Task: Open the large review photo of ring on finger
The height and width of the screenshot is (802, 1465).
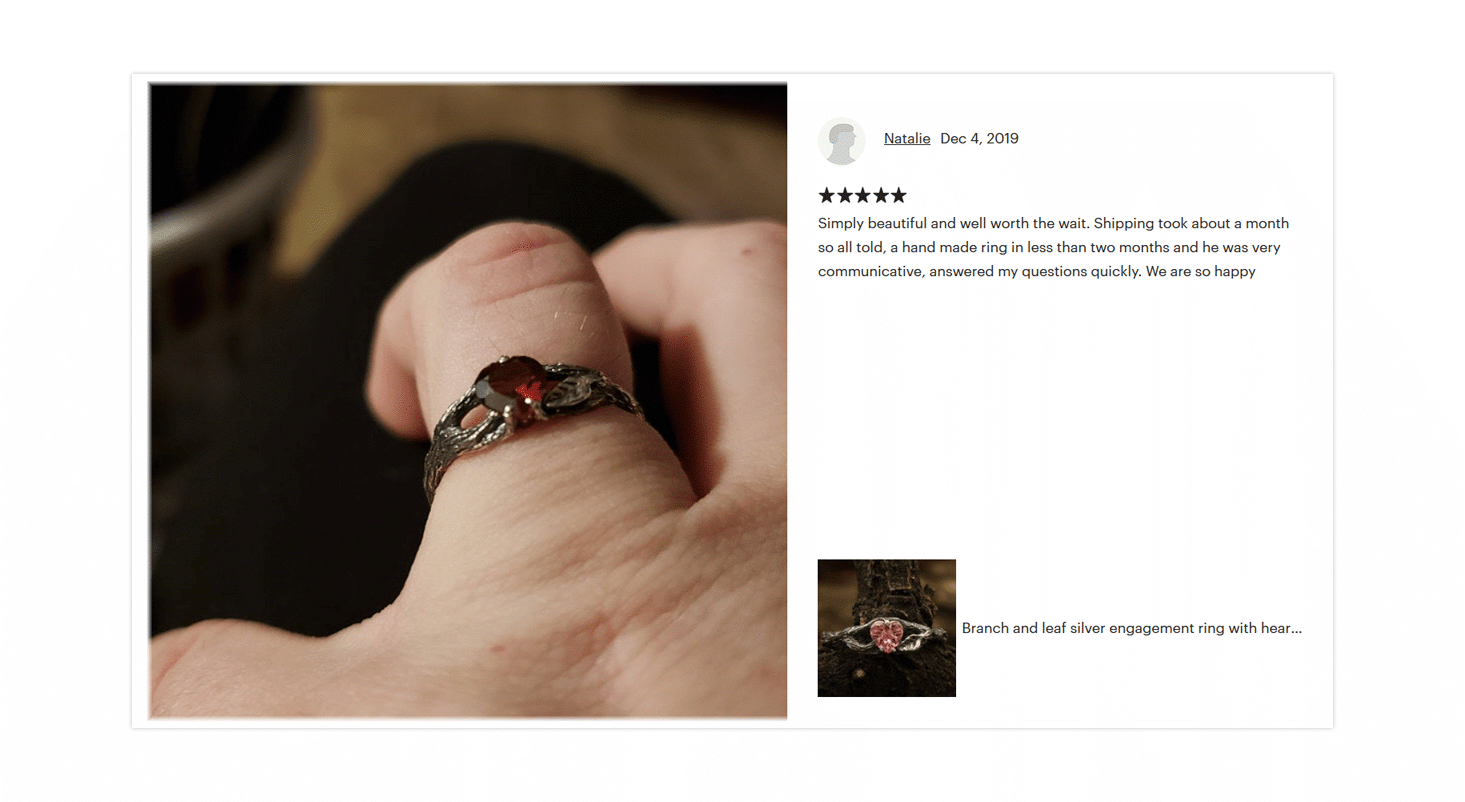Action: [468, 401]
